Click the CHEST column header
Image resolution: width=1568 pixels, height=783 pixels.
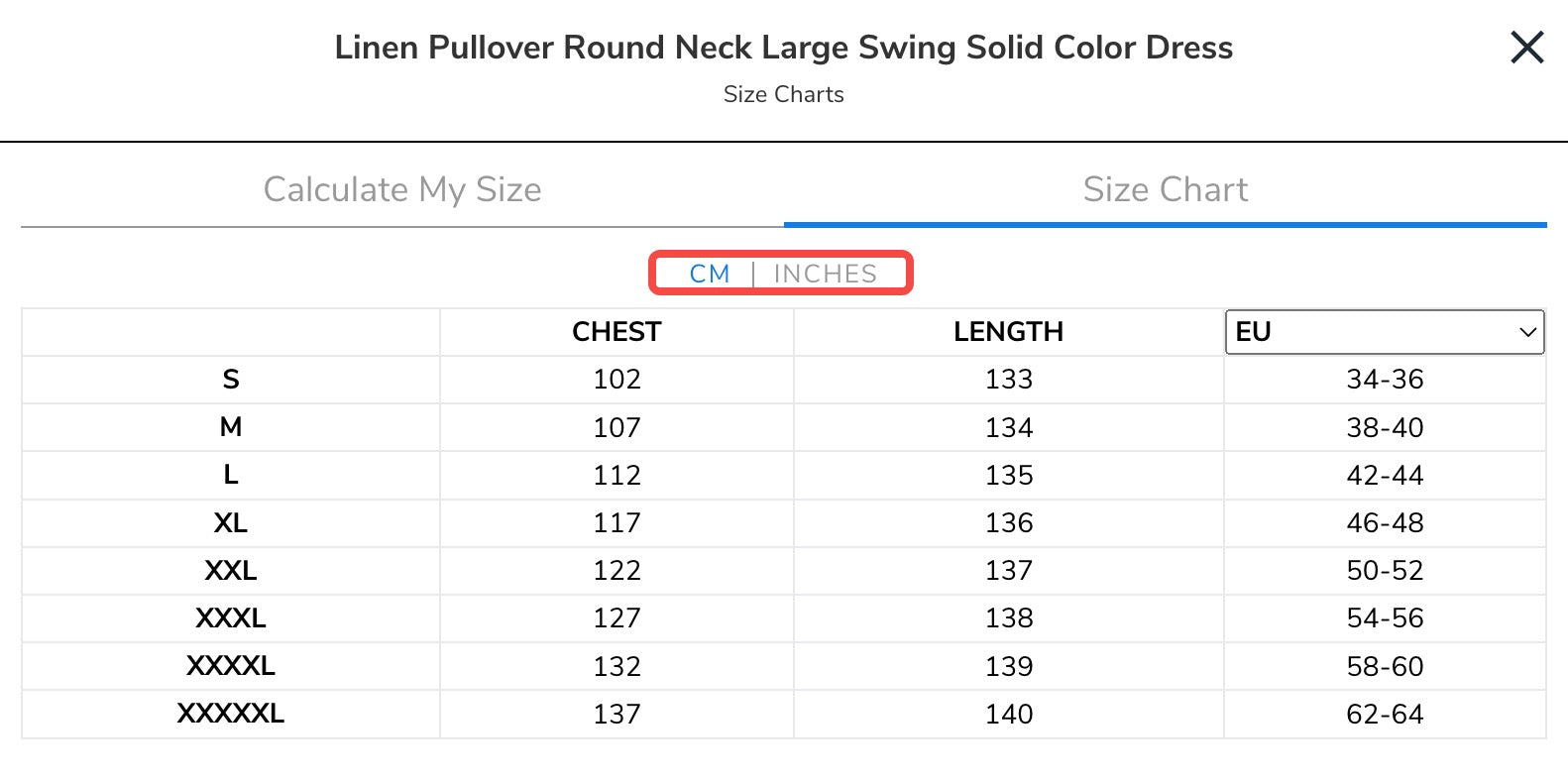point(616,332)
